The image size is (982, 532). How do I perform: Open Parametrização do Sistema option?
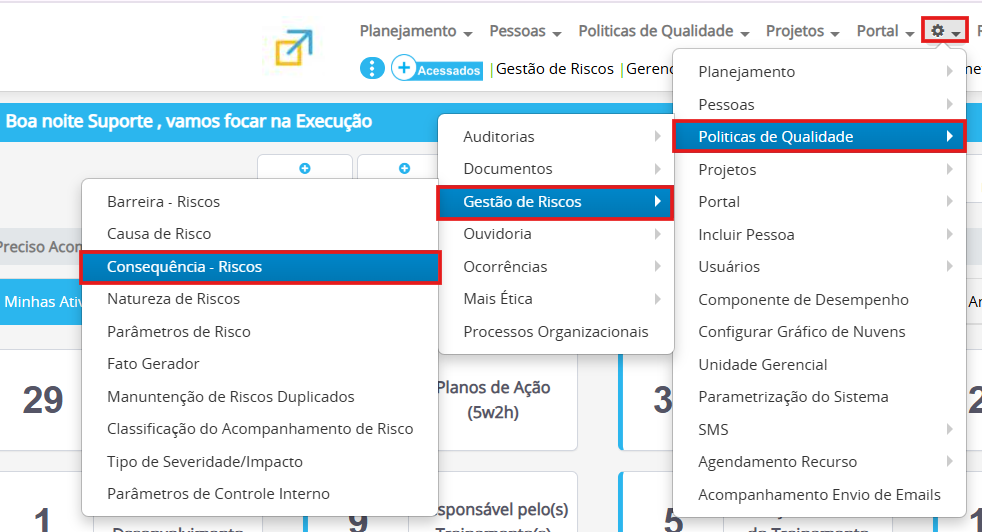click(793, 397)
